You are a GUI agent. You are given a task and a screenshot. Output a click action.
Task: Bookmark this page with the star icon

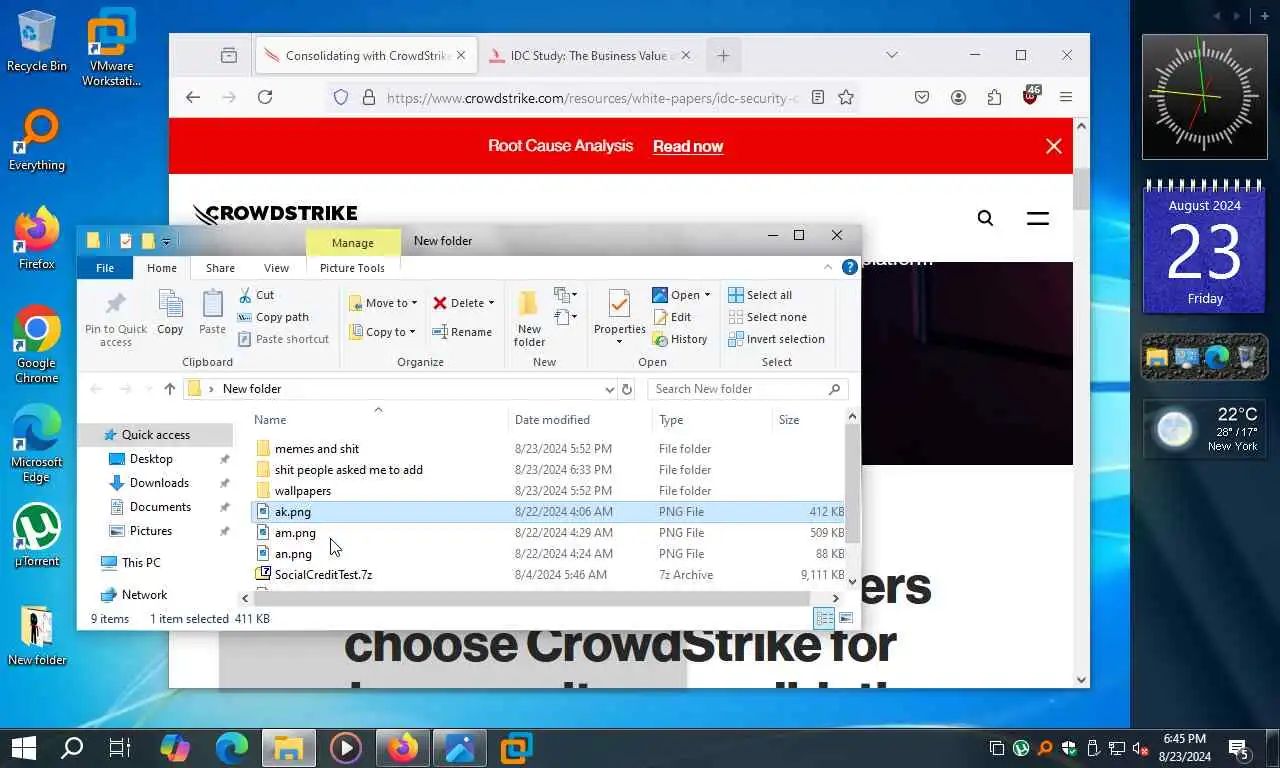846,97
